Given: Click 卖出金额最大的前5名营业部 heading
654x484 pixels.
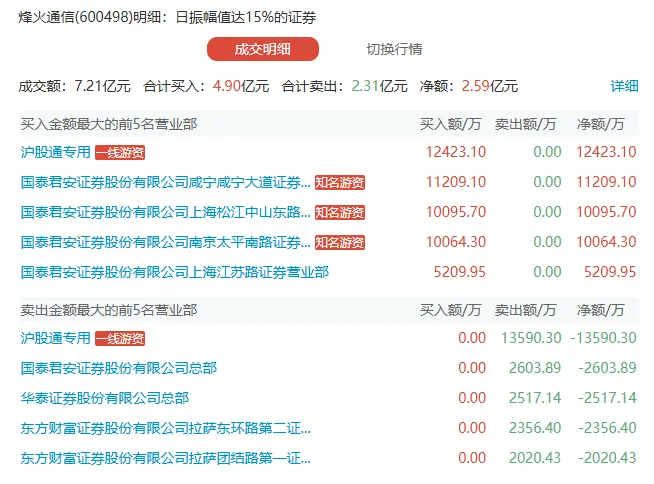Looking at the screenshot, I should (108, 310).
